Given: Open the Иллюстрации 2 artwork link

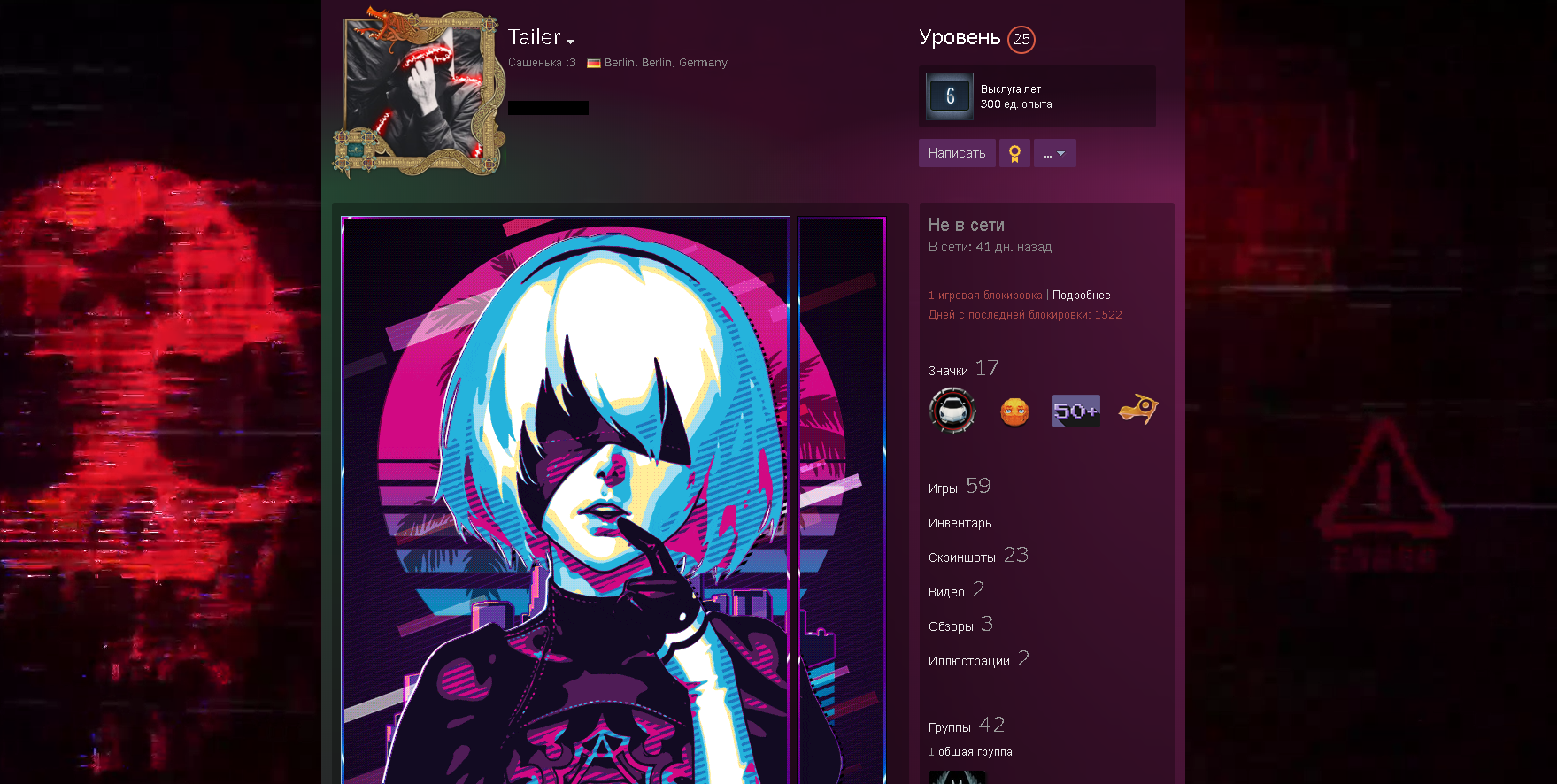Looking at the screenshot, I should (979, 659).
